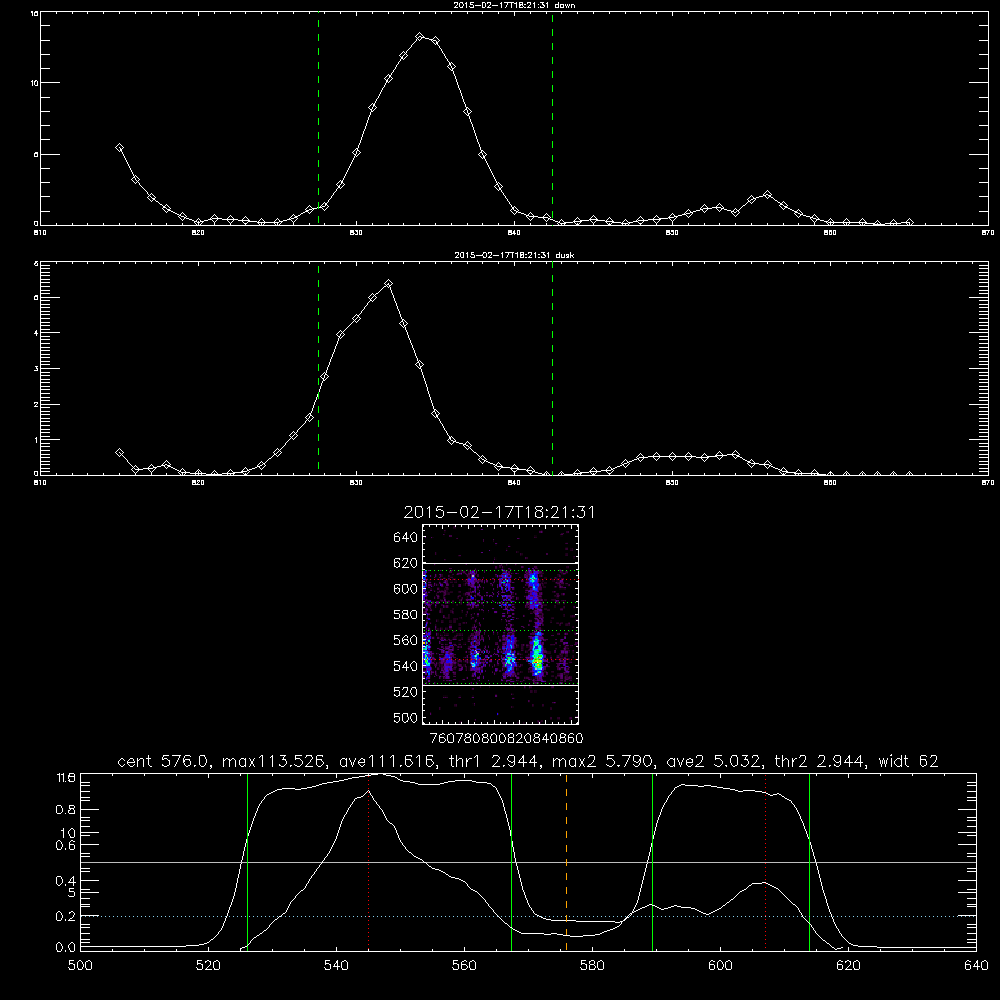Pick the peak data point of the dawn curve
This screenshot has width=1000, height=1000.
point(419,37)
